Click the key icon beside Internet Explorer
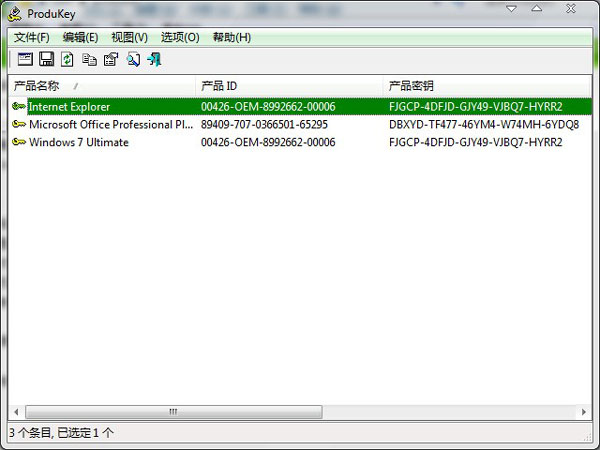The height and width of the screenshot is (450, 600). pos(19,106)
